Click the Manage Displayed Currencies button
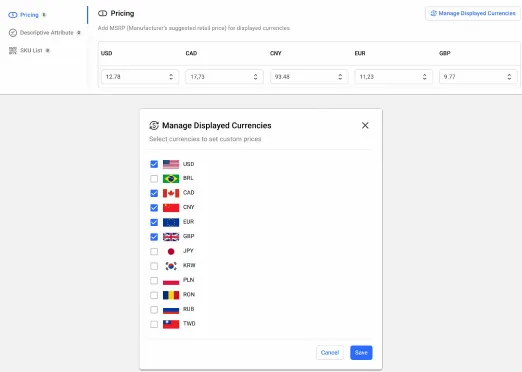Screen dimensions: 522x372 473,13
